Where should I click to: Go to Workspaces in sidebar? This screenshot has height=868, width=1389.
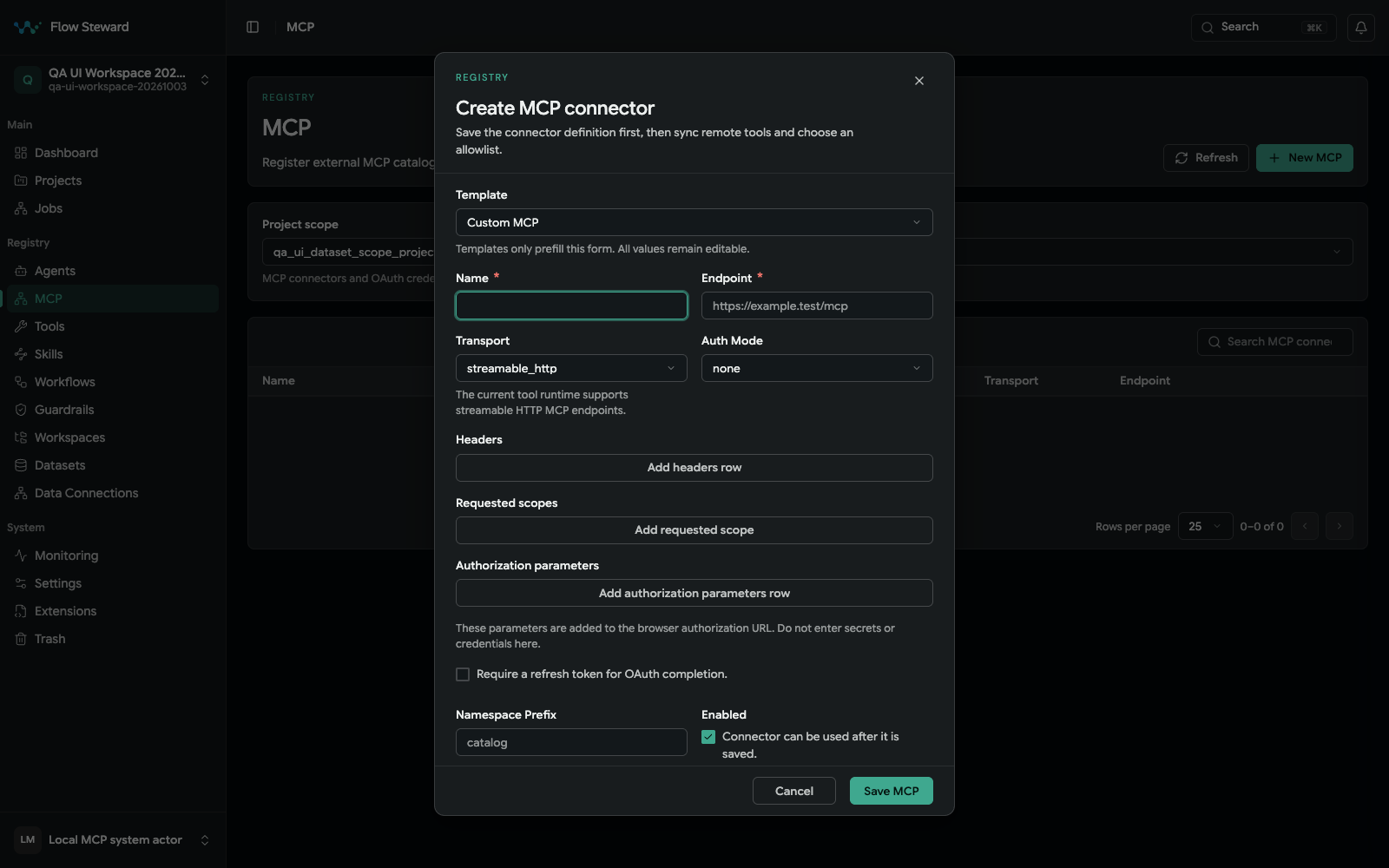pyautogui.click(x=113, y=437)
